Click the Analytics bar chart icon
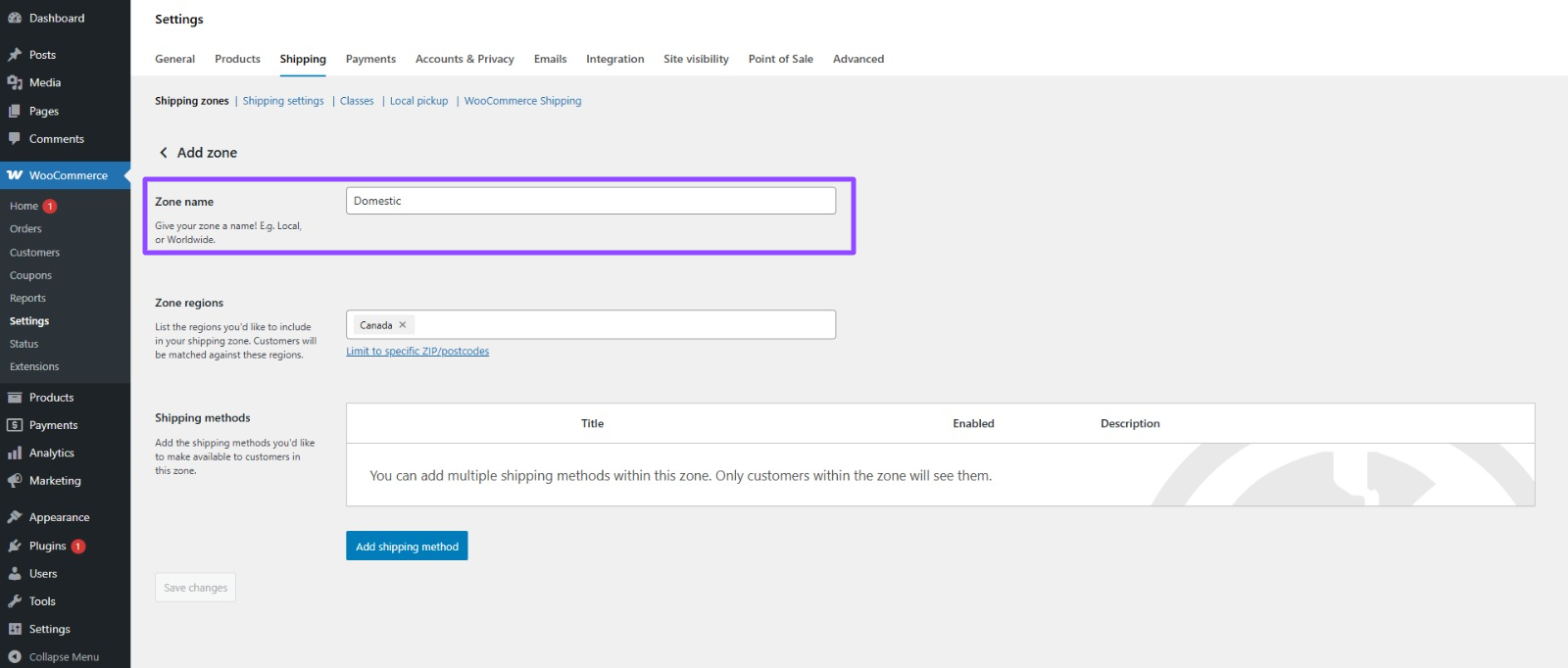This screenshot has height=668, width=1568. [x=15, y=453]
